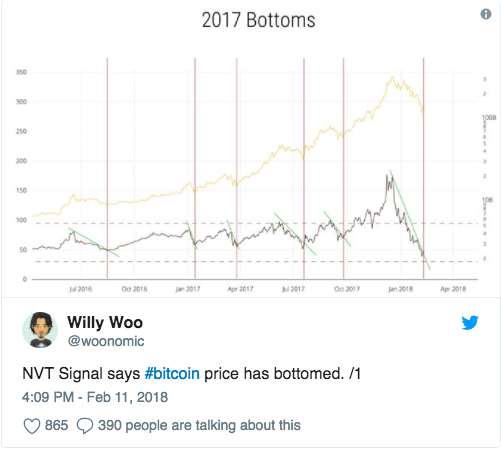Select the 2017 Bottoms chart title
The height and width of the screenshot is (449, 501).
[x=259, y=20]
